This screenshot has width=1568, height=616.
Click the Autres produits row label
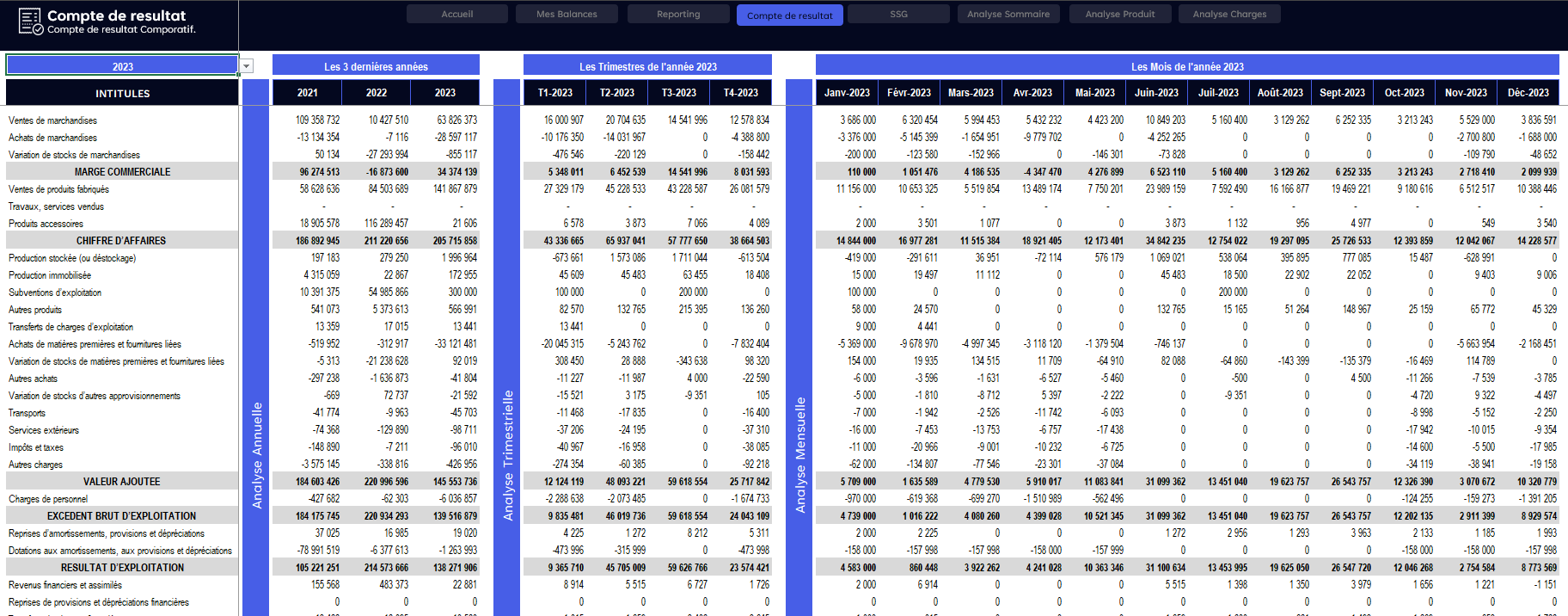tap(35, 310)
